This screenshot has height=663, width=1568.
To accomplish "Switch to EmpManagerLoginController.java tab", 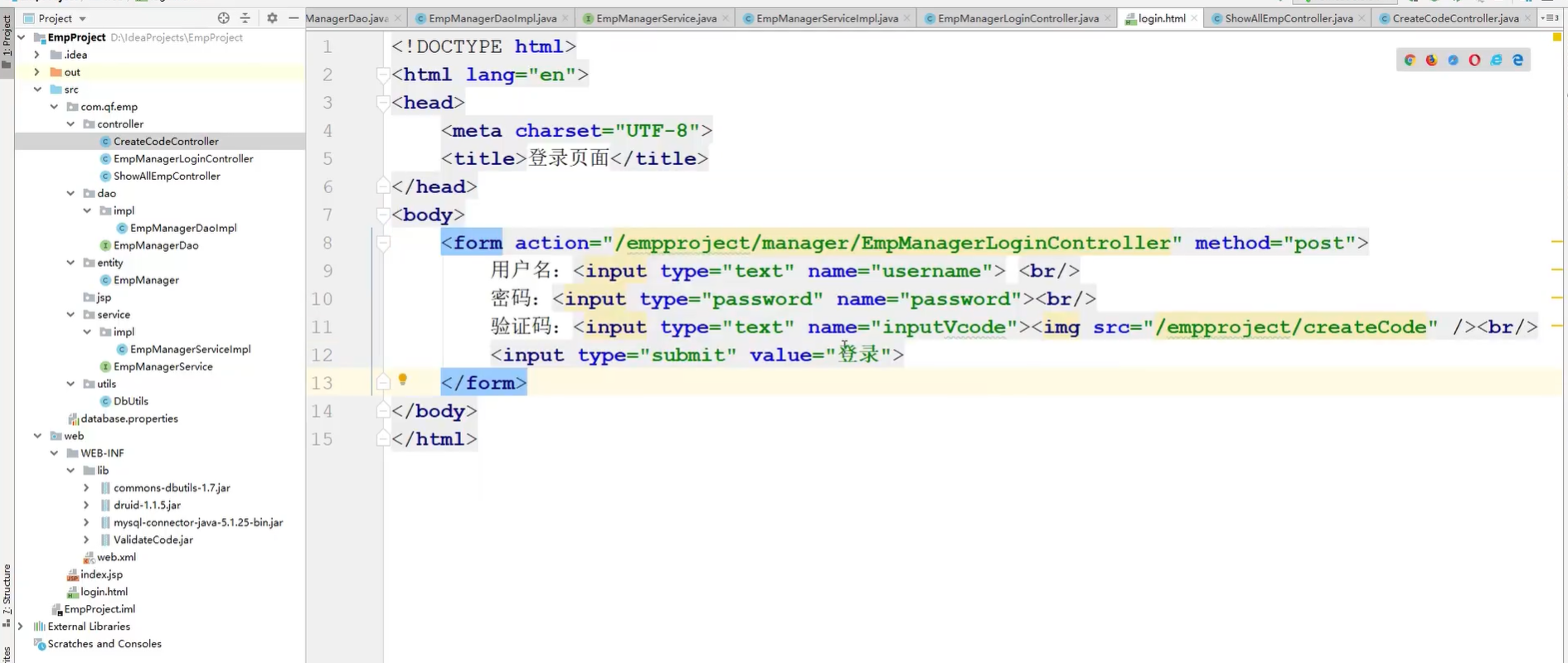I will click(x=1017, y=18).
